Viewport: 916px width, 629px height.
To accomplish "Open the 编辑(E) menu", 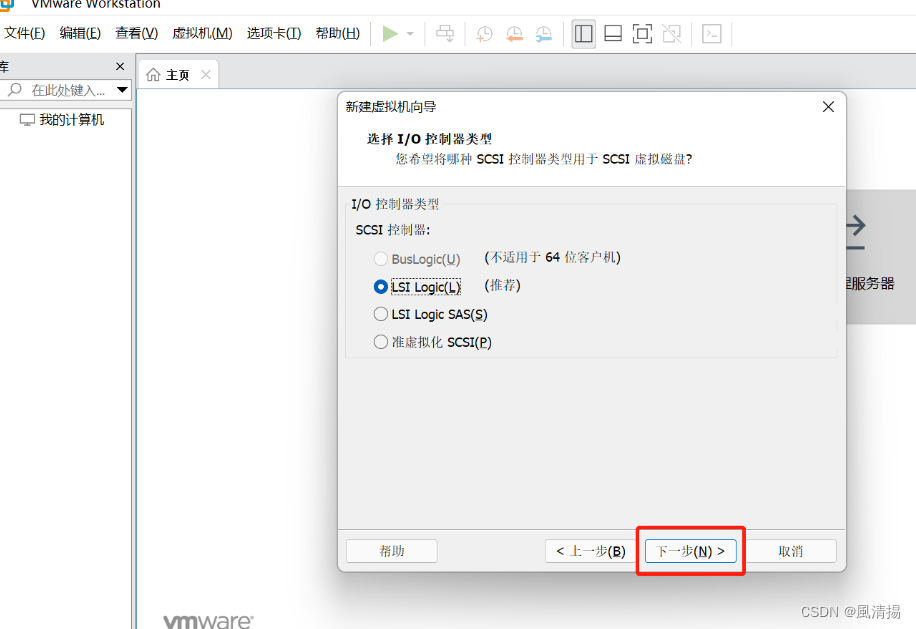I will click(80, 33).
